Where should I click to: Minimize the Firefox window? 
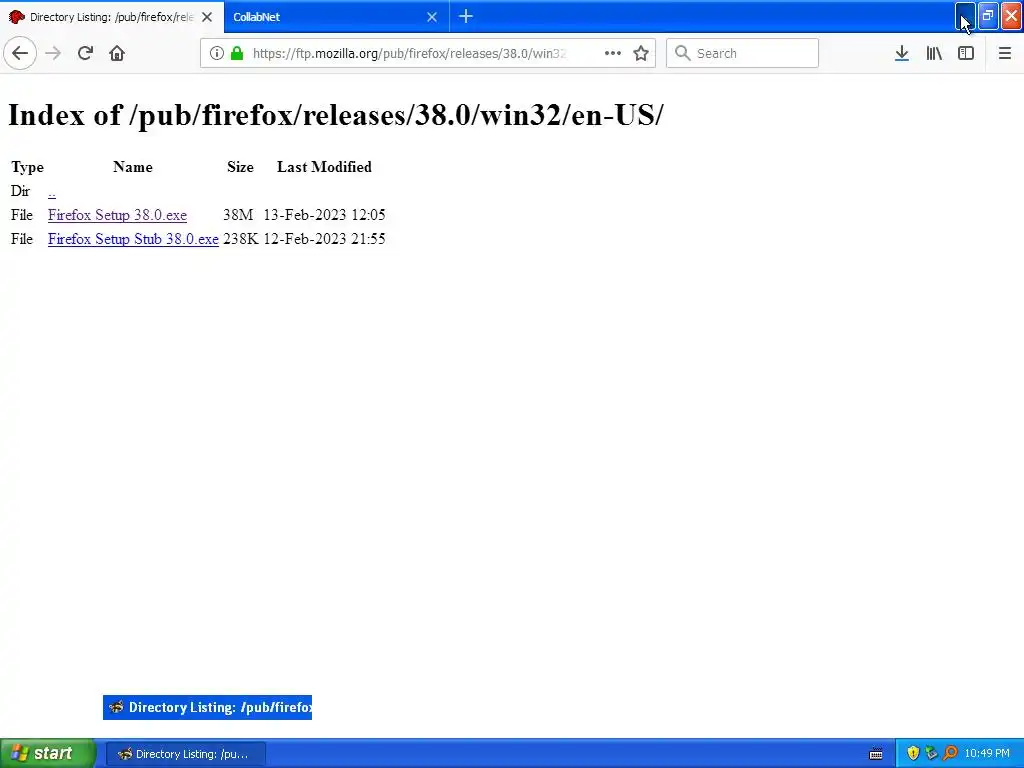click(x=965, y=16)
